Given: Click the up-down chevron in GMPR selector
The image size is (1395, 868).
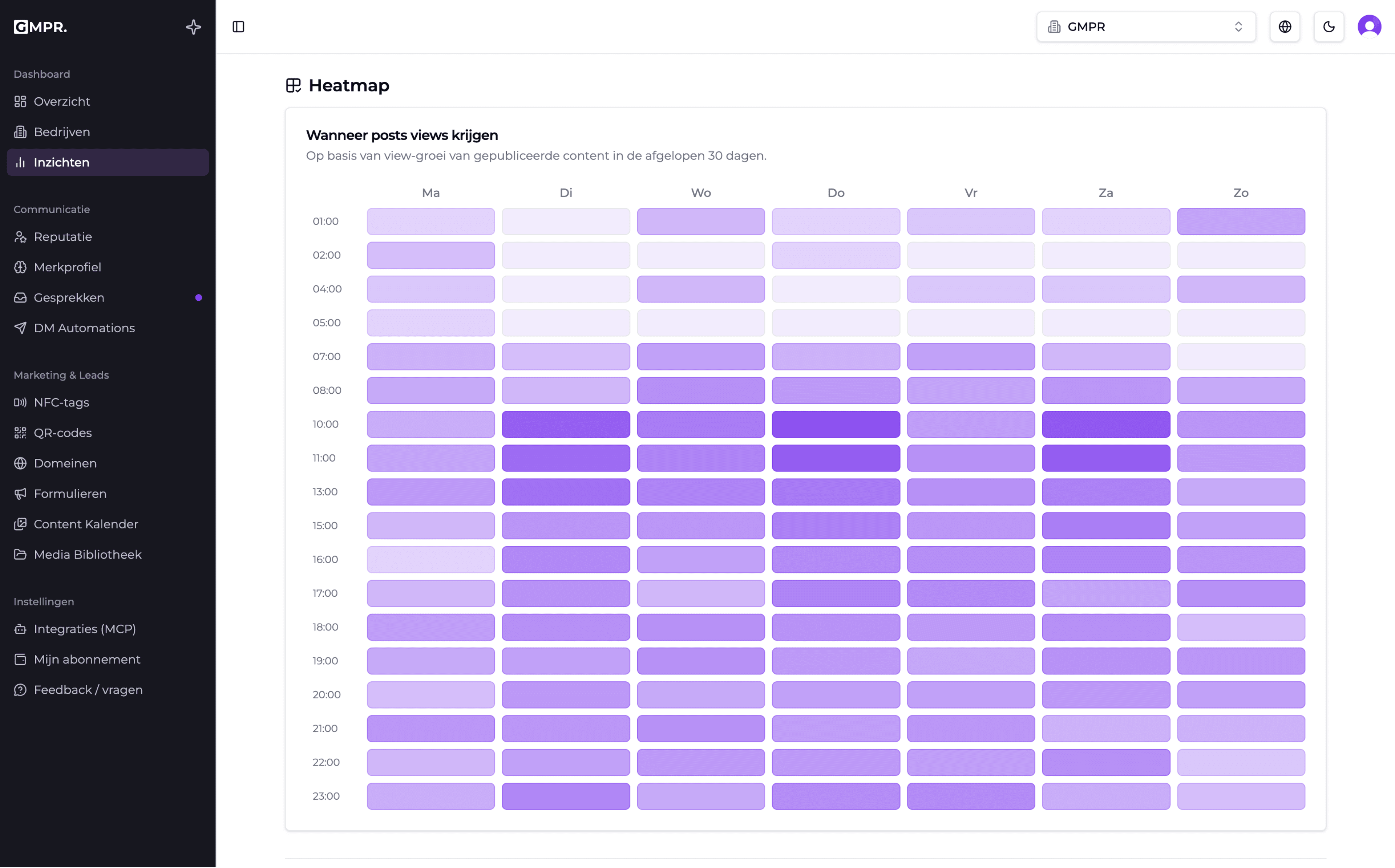Looking at the screenshot, I should pos(1238,27).
